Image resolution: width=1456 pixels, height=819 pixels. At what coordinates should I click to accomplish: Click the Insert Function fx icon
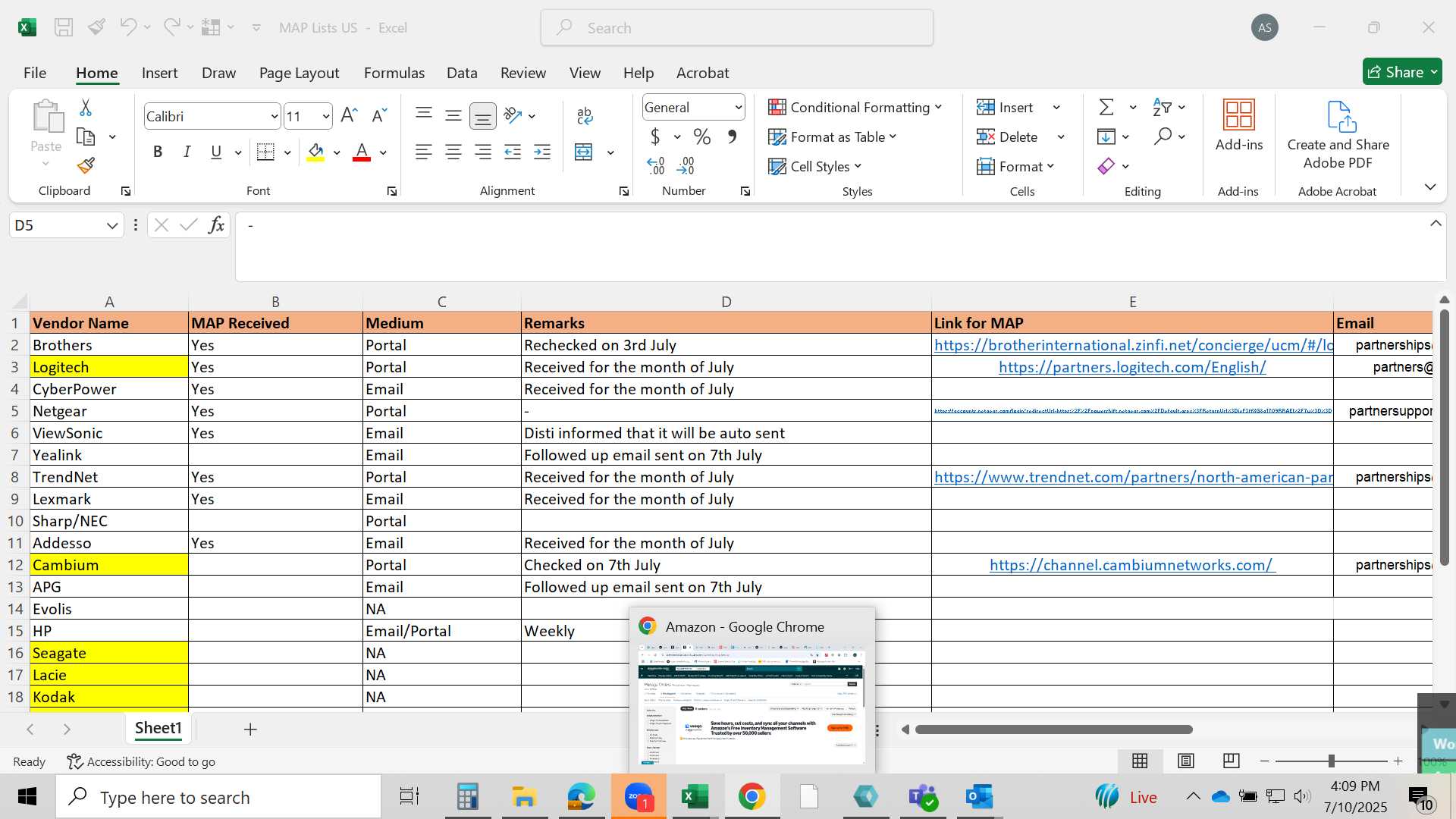pyautogui.click(x=216, y=225)
